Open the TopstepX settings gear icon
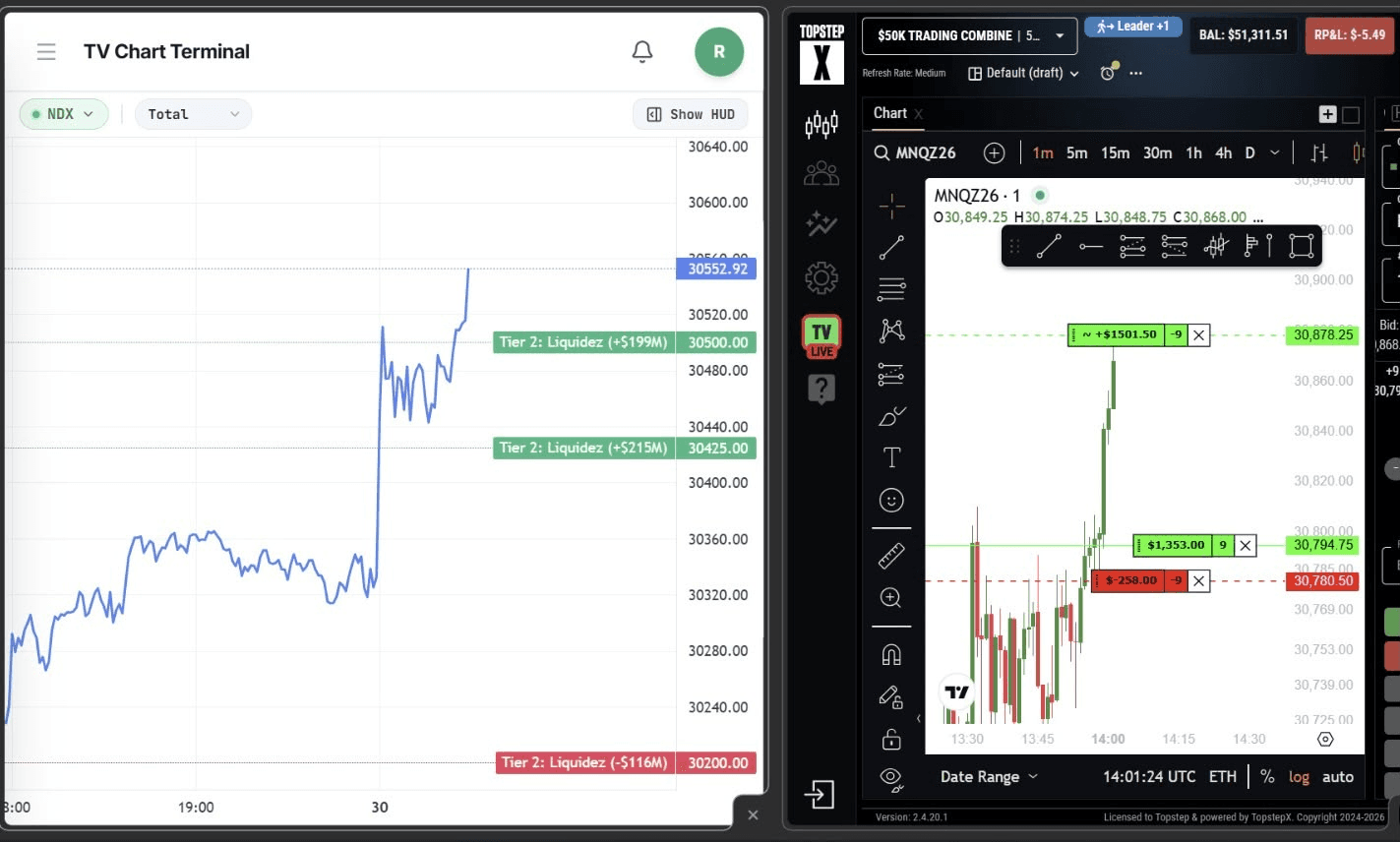 click(x=822, y=278)
